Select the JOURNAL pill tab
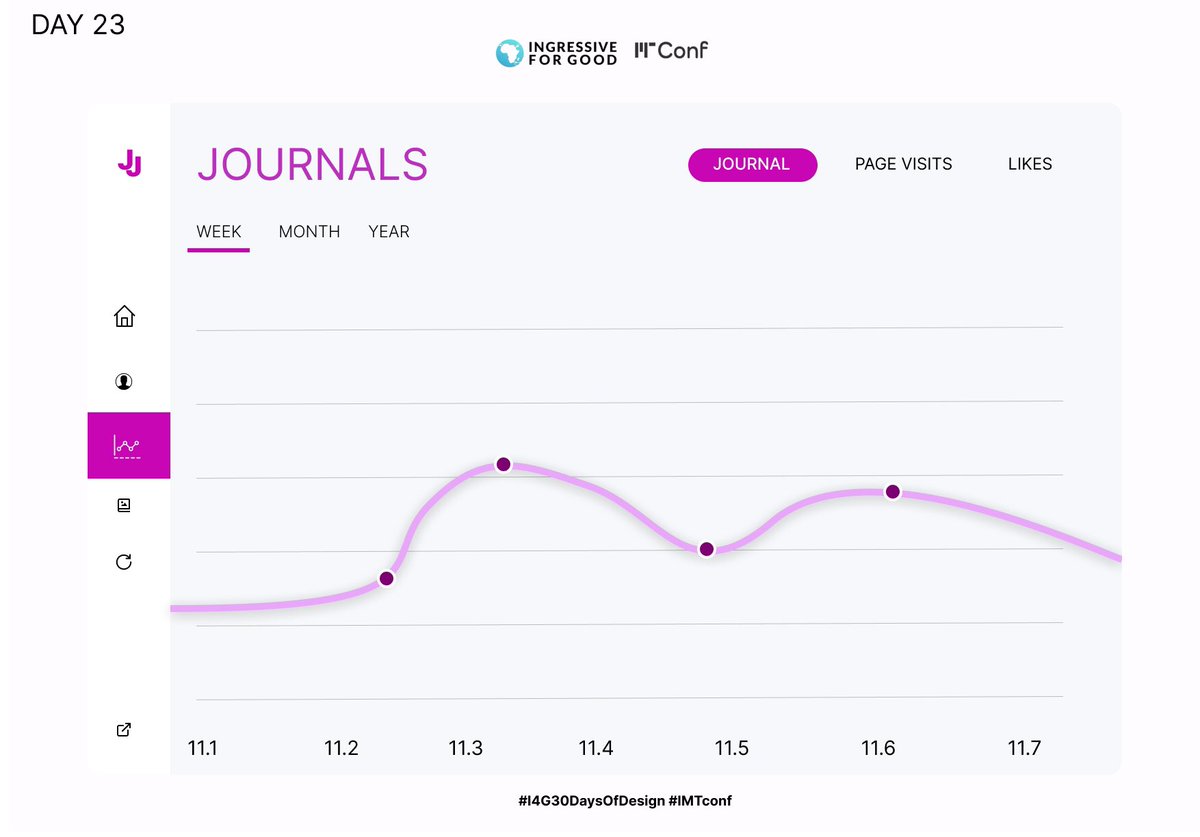The image size is (1200, 837). point(752,164)
